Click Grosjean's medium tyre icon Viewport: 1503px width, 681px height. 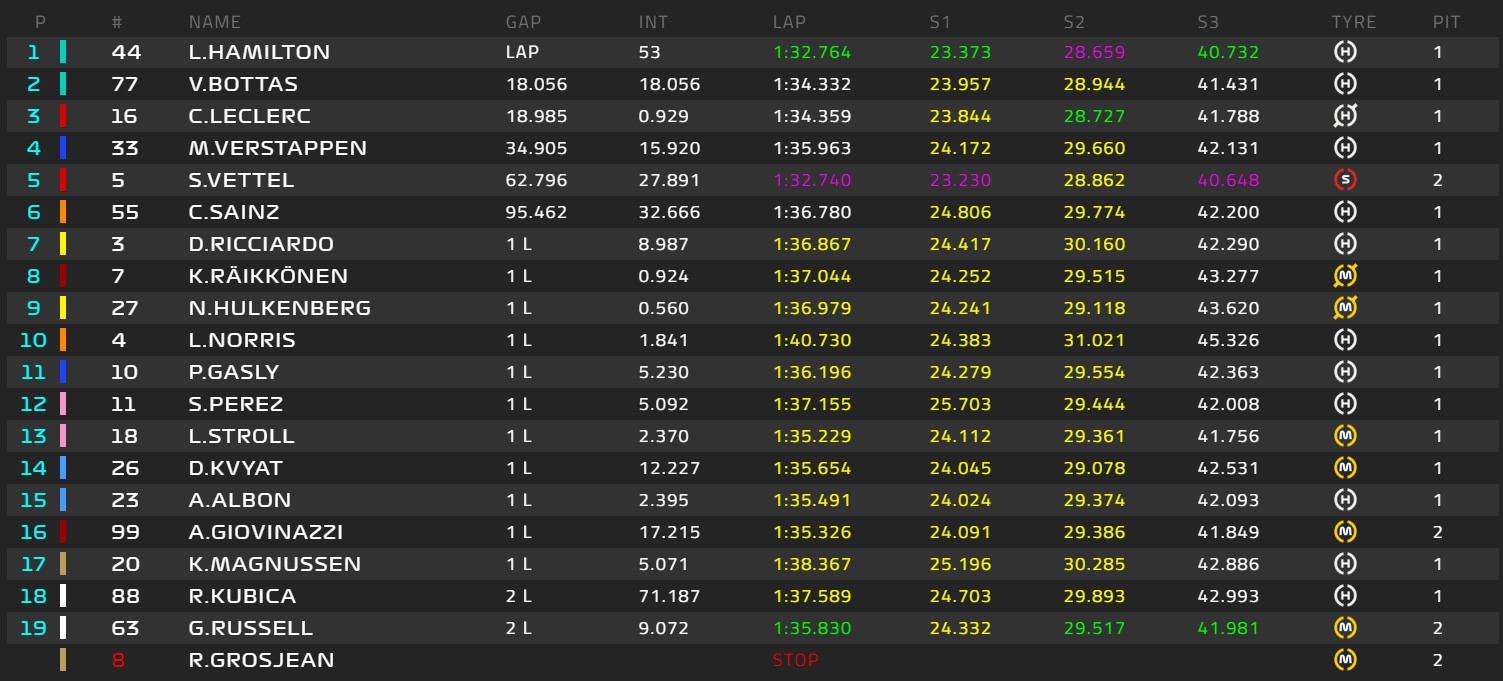pyautogui.click(x=1346, y=660)
